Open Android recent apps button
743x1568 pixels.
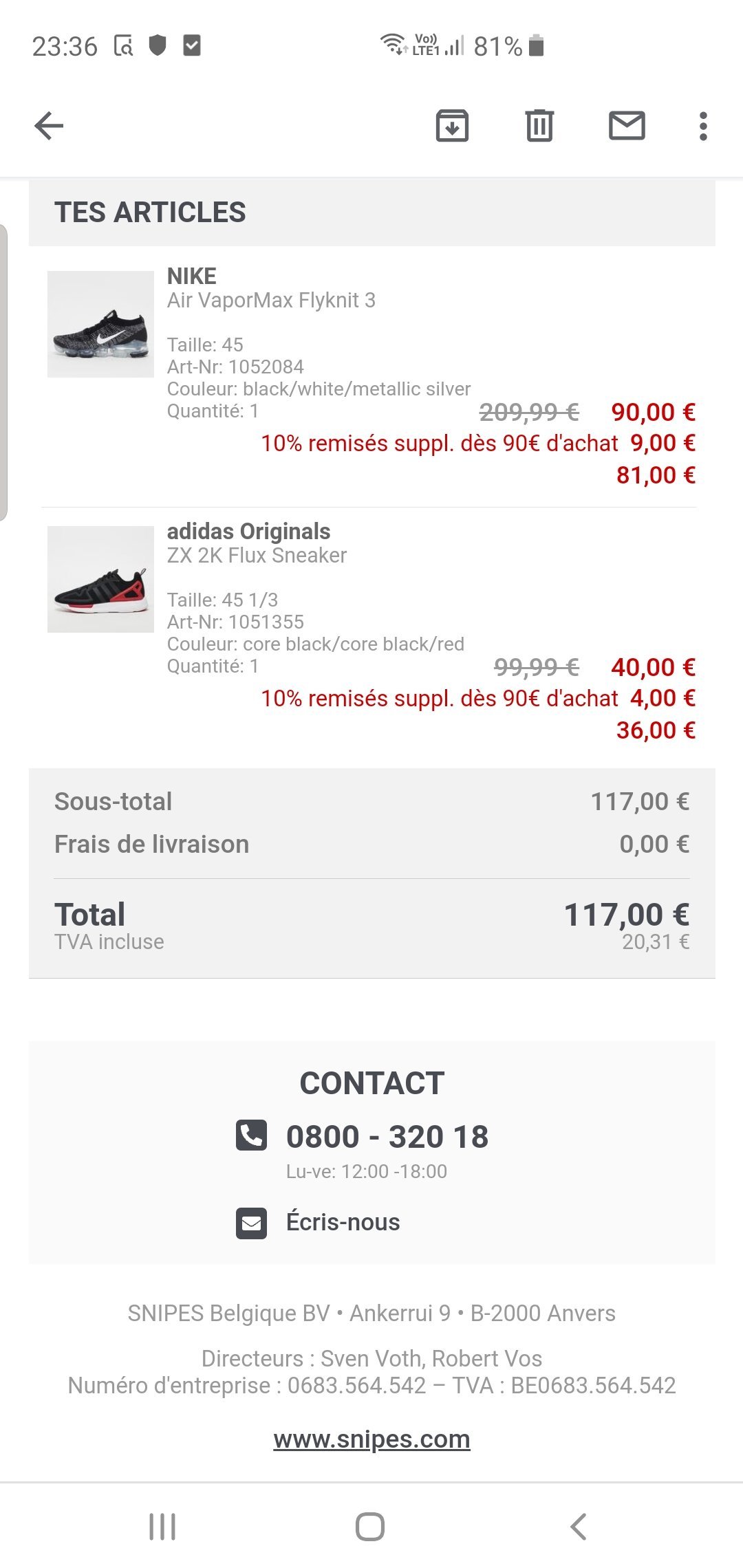[162, 1527]
